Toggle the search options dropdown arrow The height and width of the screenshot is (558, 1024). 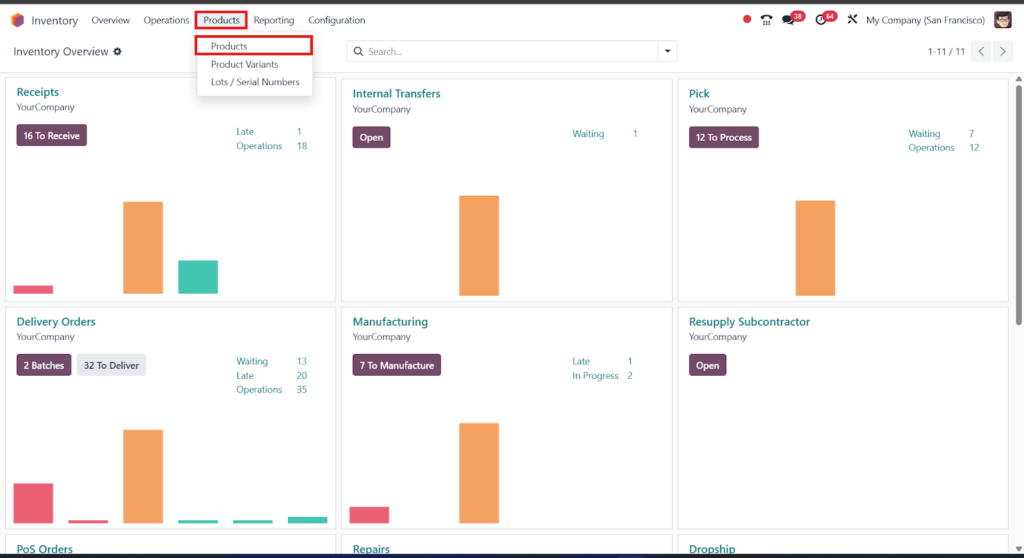[667, 51]
